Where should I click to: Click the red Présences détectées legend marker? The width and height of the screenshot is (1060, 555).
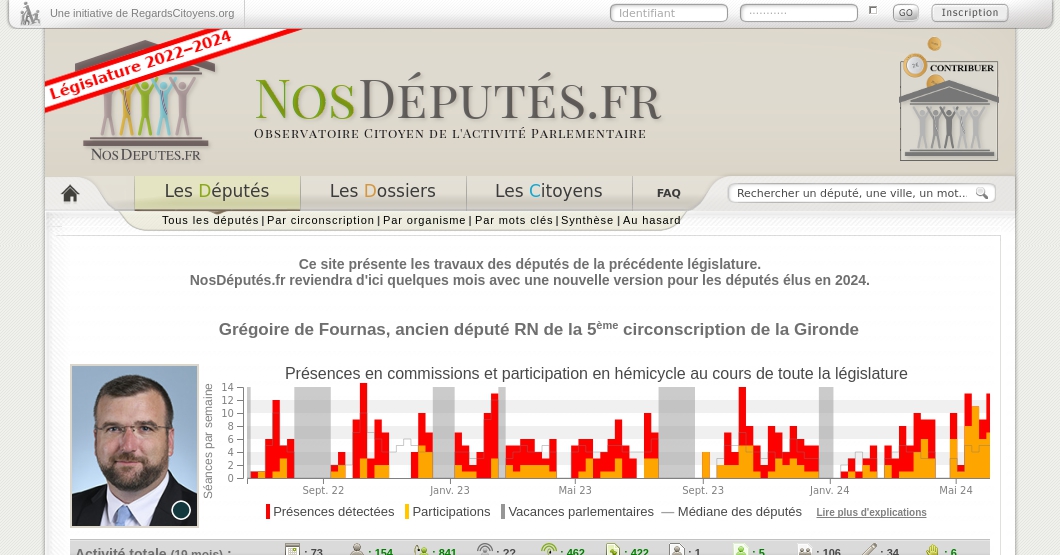coord(268,512)
